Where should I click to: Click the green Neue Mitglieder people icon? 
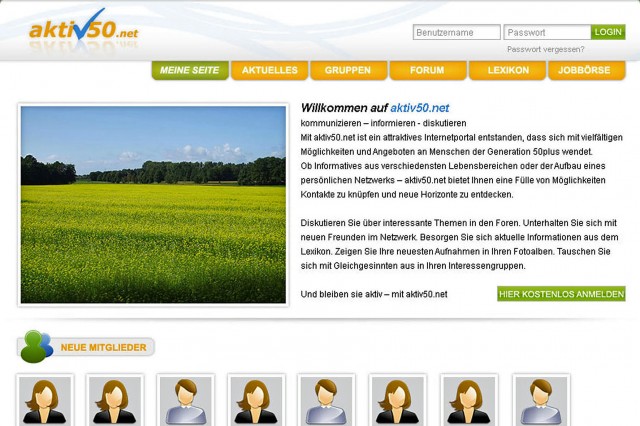point(36,346)
